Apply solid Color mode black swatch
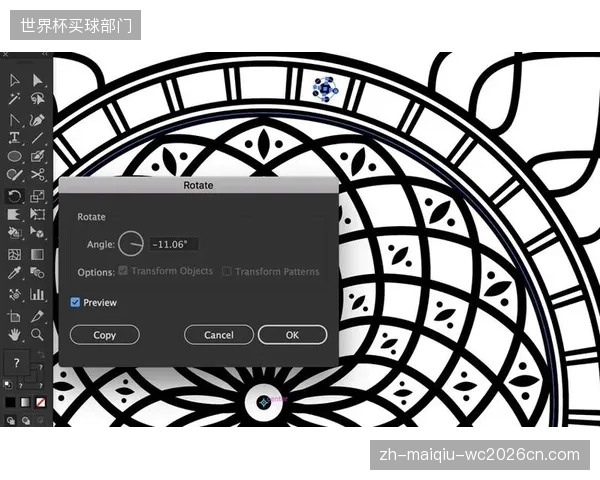This screenshot has height=480, width=600. point(10,402)
